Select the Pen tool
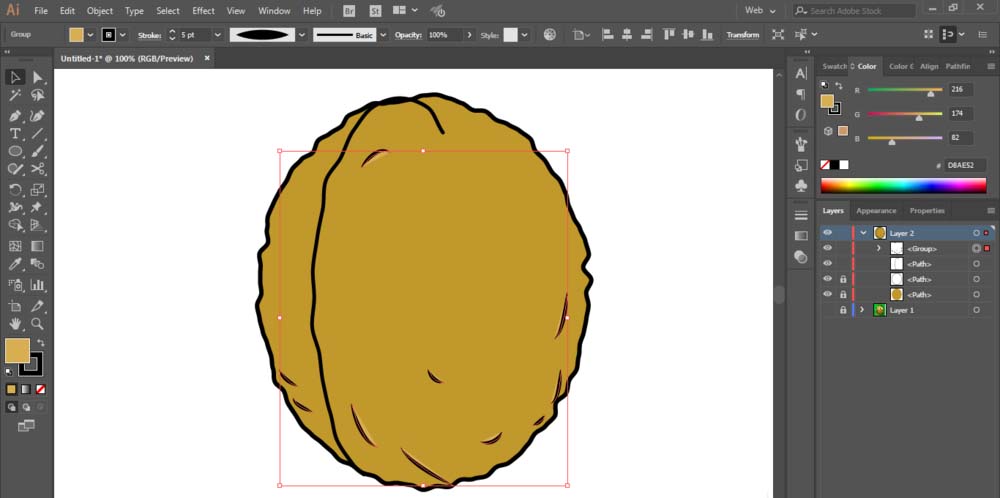 pyautogui.click(x=15, y=115)
